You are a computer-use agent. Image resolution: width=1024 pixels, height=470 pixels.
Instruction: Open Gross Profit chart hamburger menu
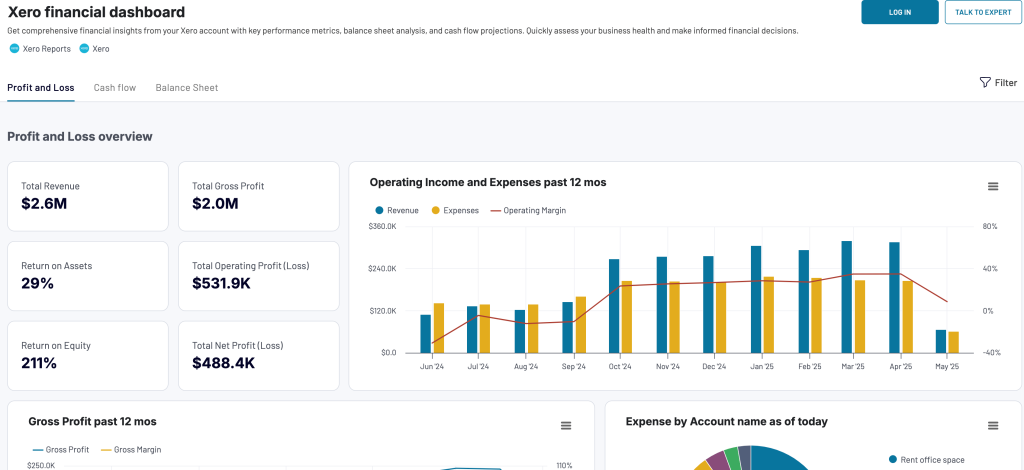[x=566, y=426]
